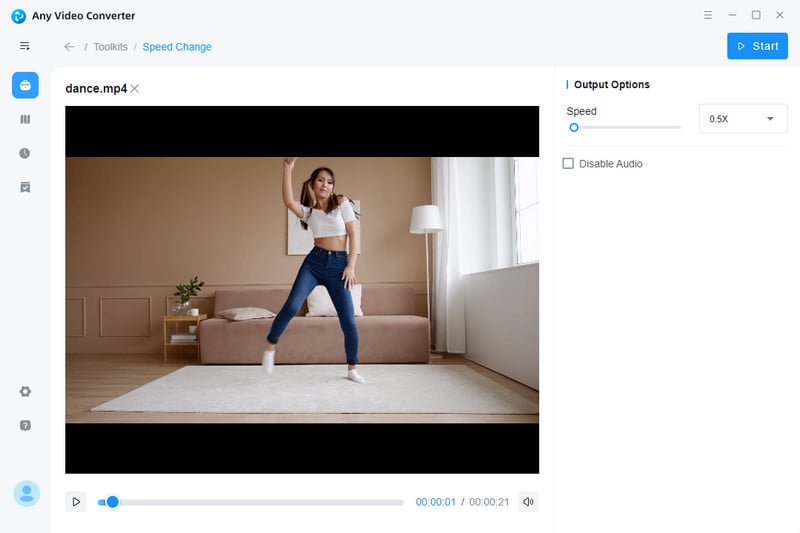Image resolution: width=800 pixels, height=533 pixels.
Task: Open the task list checkmark icon
Action: (25, 187)
